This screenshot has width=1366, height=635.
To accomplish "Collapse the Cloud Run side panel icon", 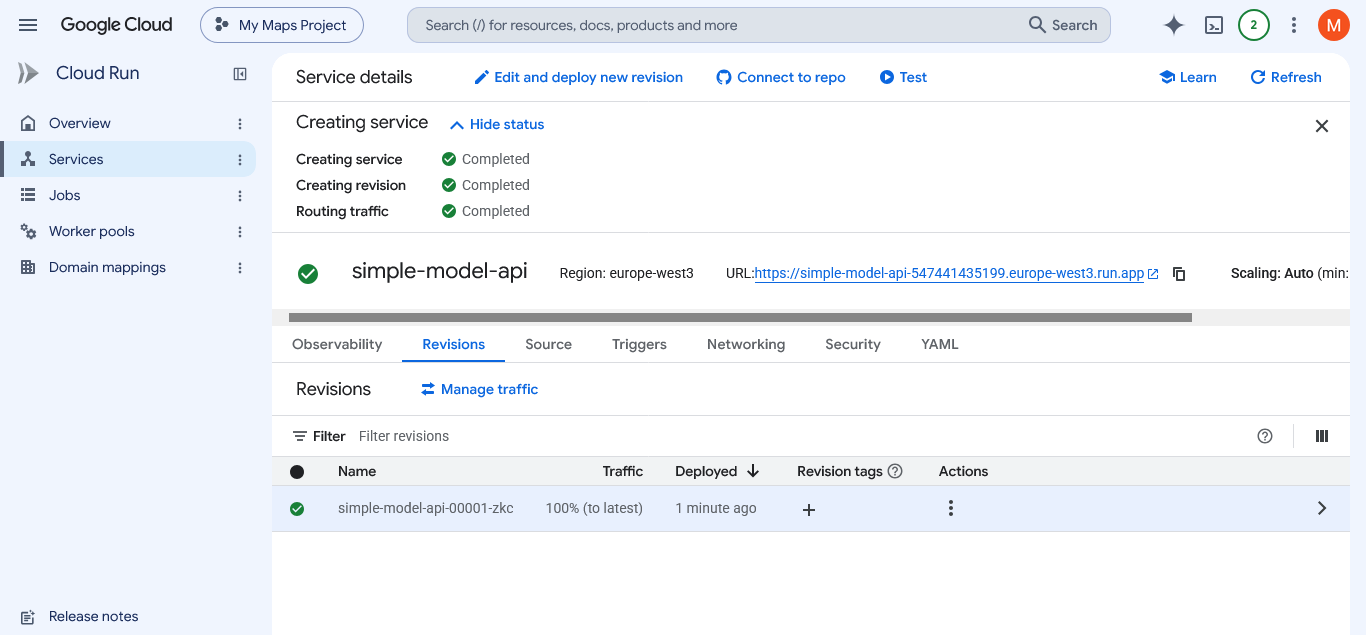I will (240, 73).
